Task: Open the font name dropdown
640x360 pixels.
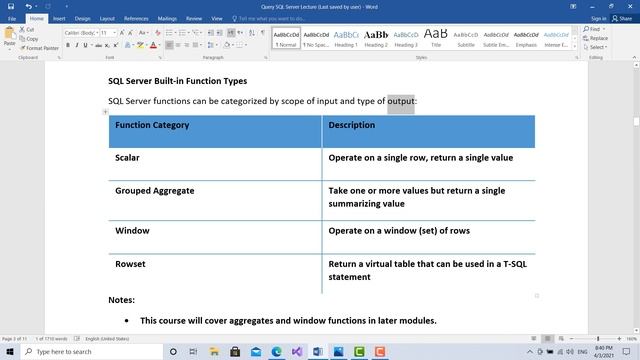Action: pyautogui.click(x=97, y=33)
